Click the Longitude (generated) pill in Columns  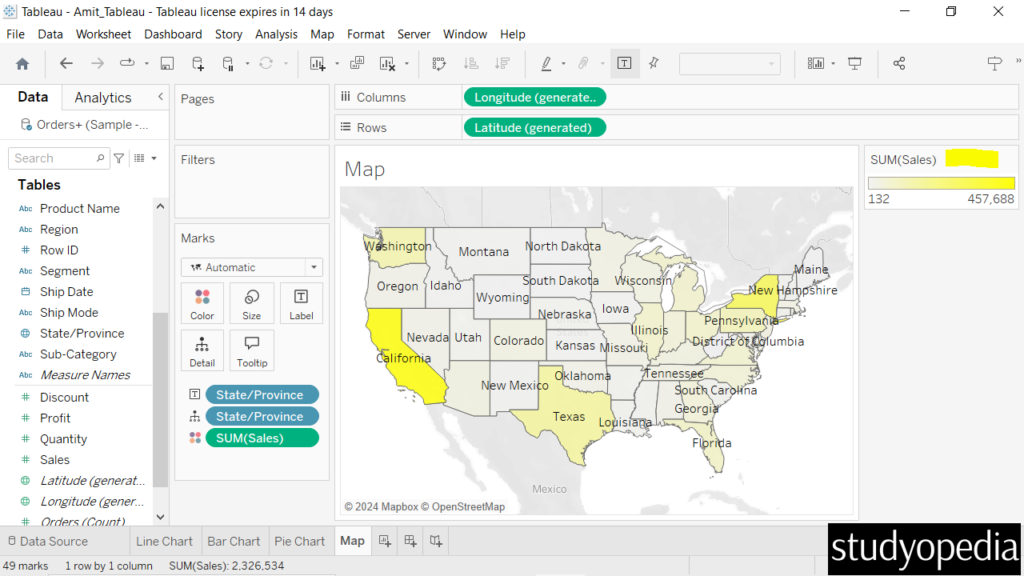(x=535, y=97)
